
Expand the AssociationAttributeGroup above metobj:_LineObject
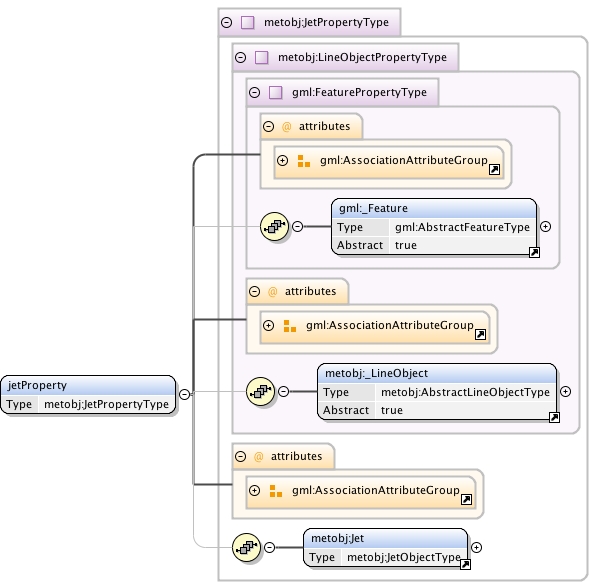[268, 326]
